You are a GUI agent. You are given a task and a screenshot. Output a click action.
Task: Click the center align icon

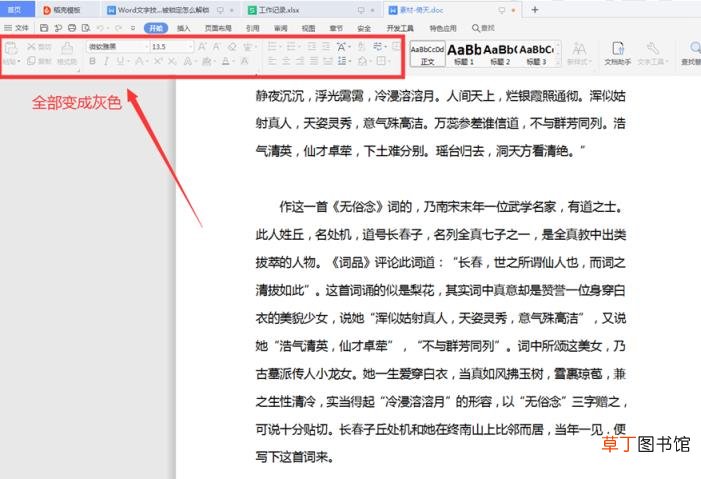click(x=286, y=61)
